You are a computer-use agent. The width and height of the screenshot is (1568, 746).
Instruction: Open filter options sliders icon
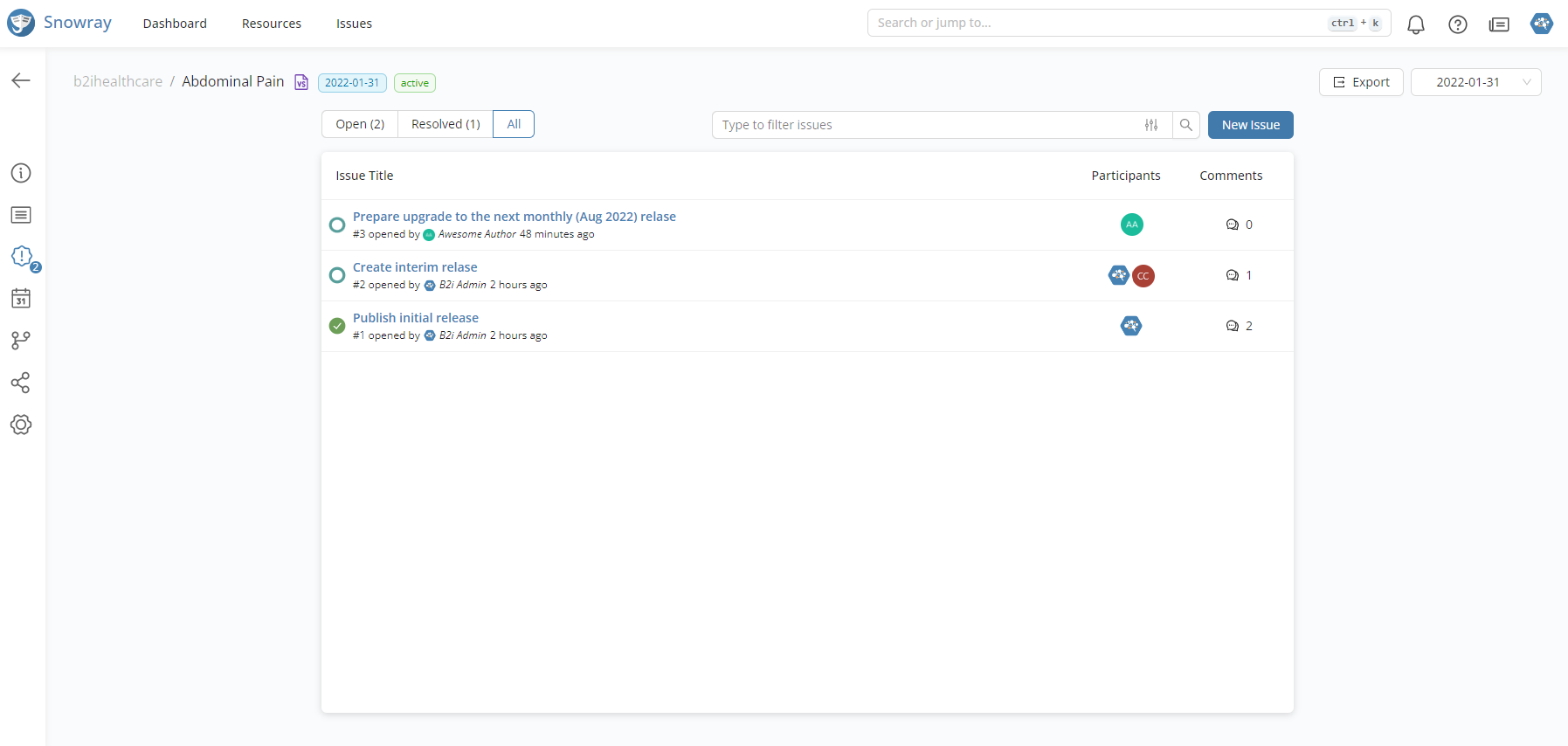click(1151, 125)
